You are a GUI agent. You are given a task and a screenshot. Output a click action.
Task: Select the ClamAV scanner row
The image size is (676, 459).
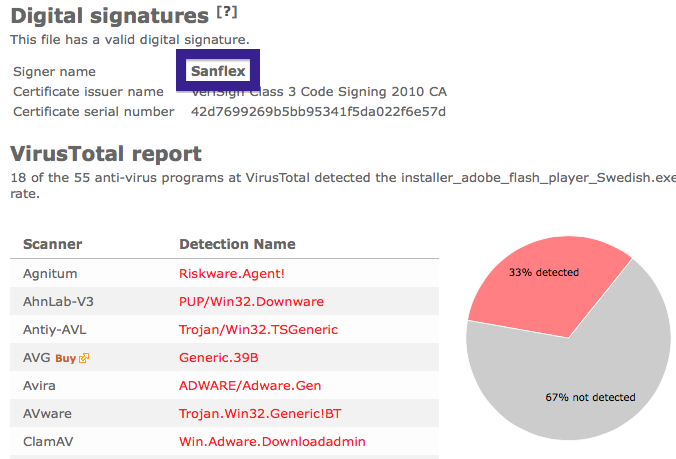(x=224, y=442)
